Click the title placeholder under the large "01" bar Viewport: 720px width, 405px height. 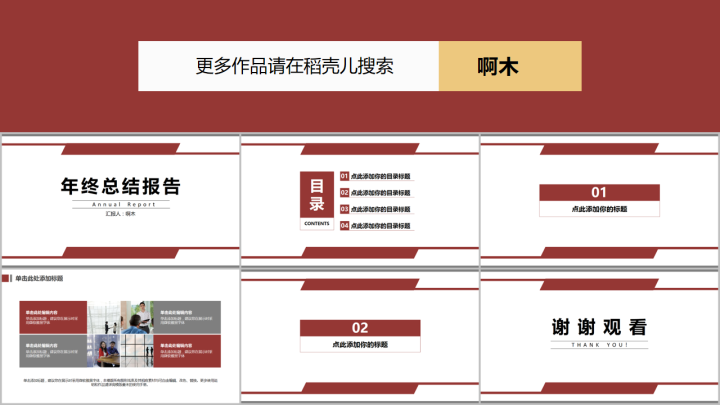click(x=599, y=209)
